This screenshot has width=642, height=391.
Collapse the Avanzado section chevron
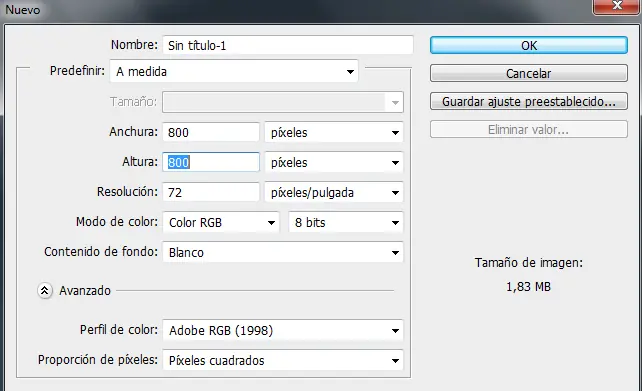(x=45, y=291)
